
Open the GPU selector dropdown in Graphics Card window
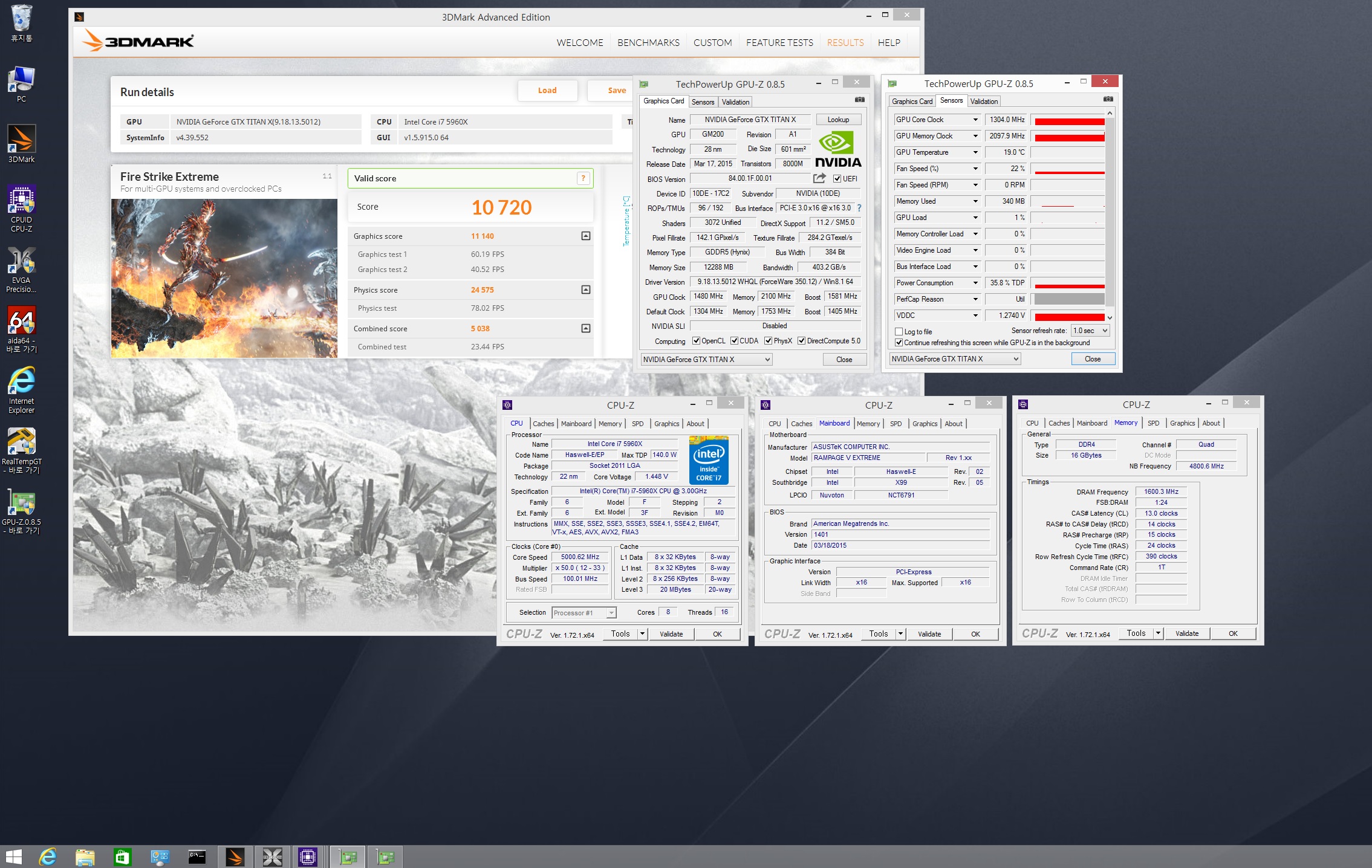pos(706,360)
